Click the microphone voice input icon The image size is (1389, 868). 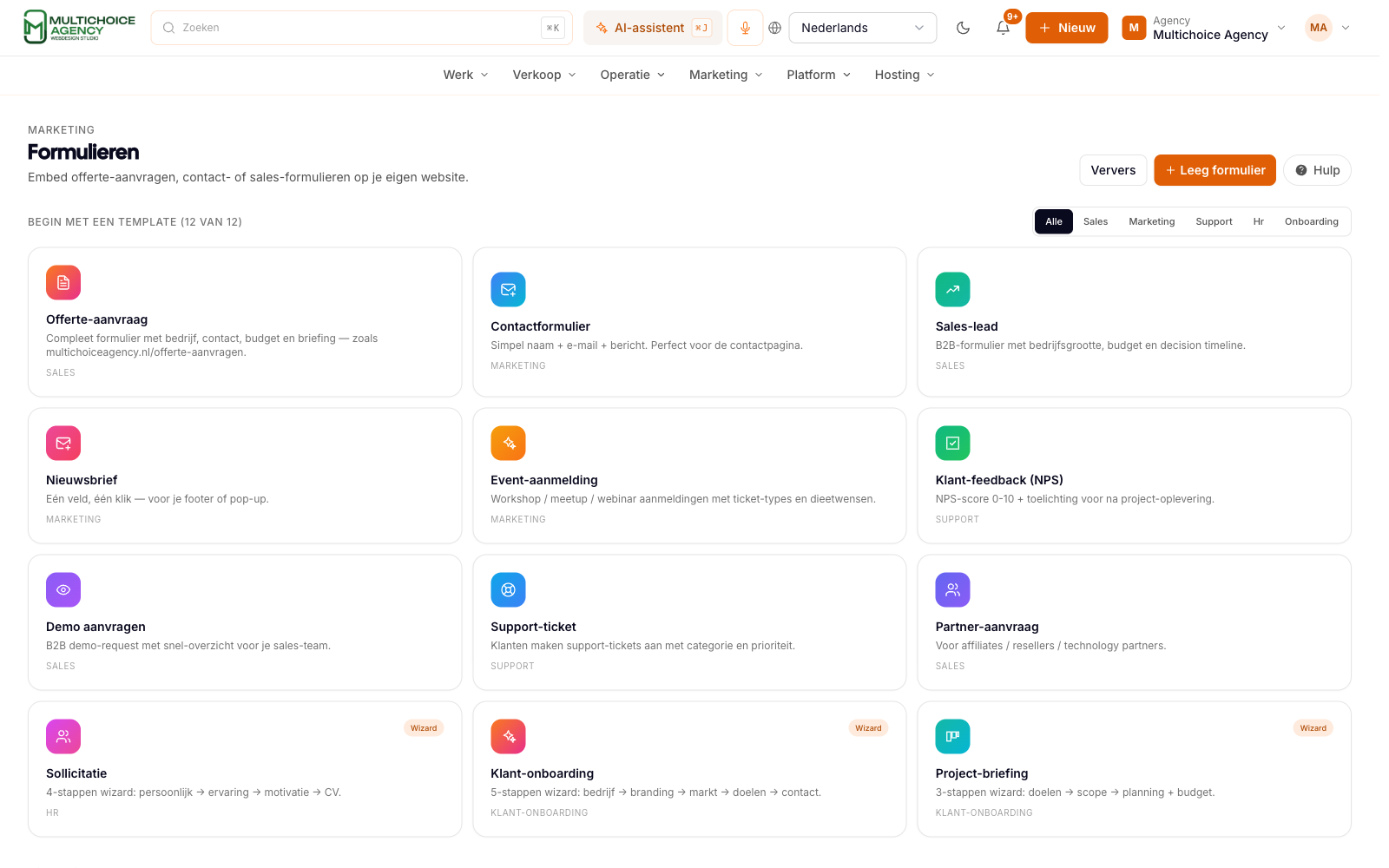click(x=745, y=28)
